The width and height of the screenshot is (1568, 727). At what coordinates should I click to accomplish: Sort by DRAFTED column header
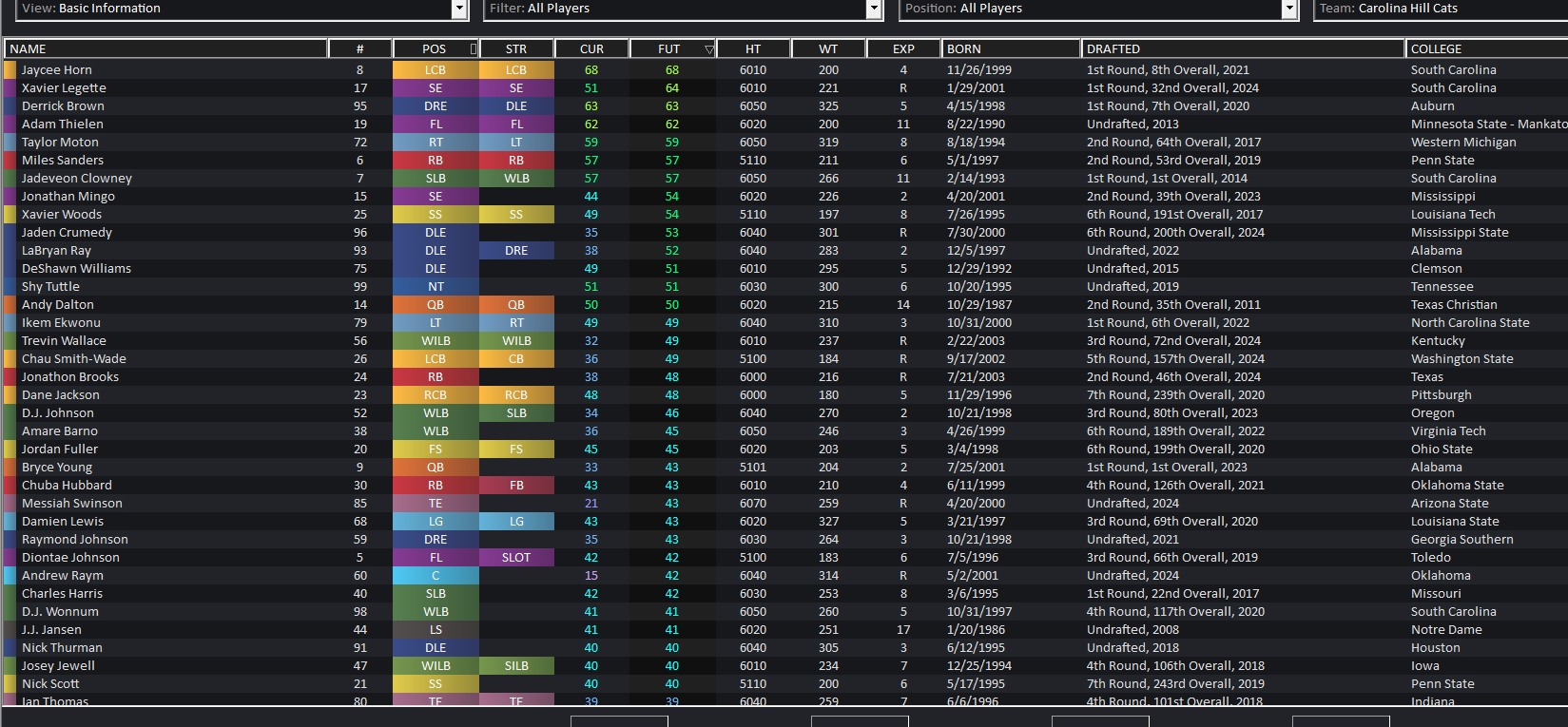tap(1243, 48)
